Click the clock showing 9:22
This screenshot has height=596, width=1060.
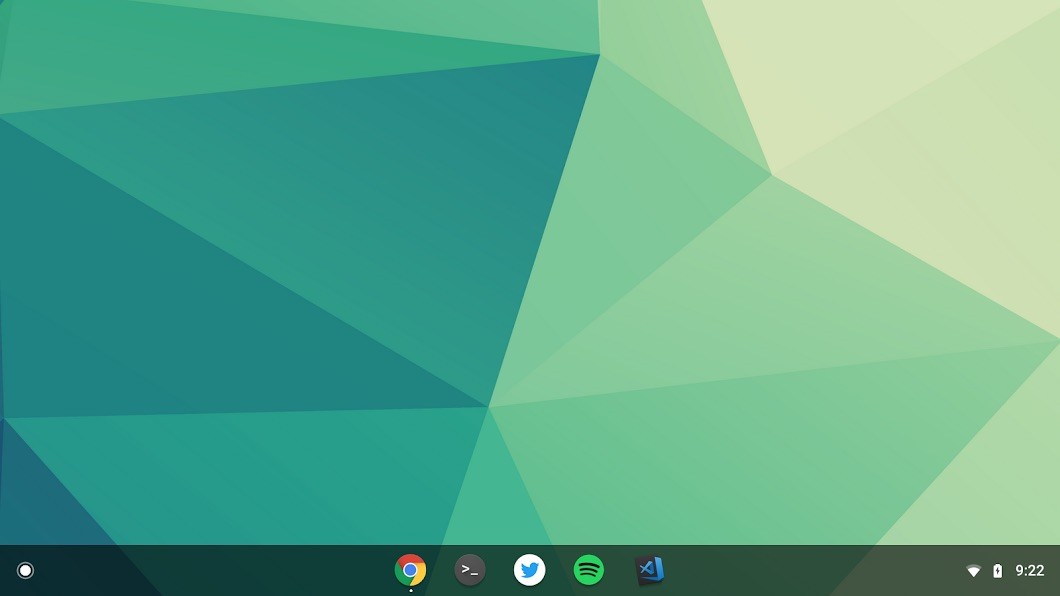(1031, 570)
